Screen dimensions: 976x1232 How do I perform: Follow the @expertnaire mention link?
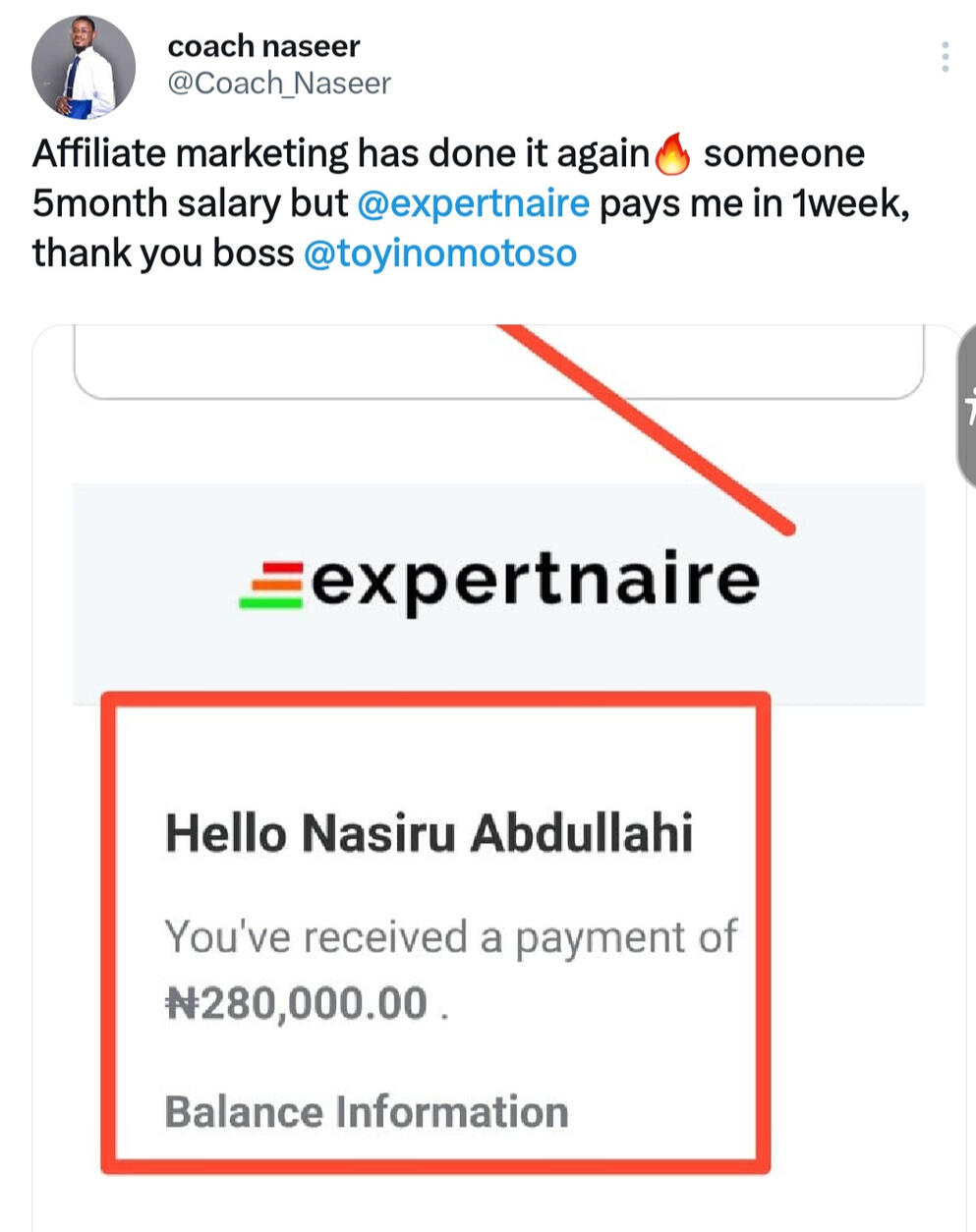tap(473, 203)
